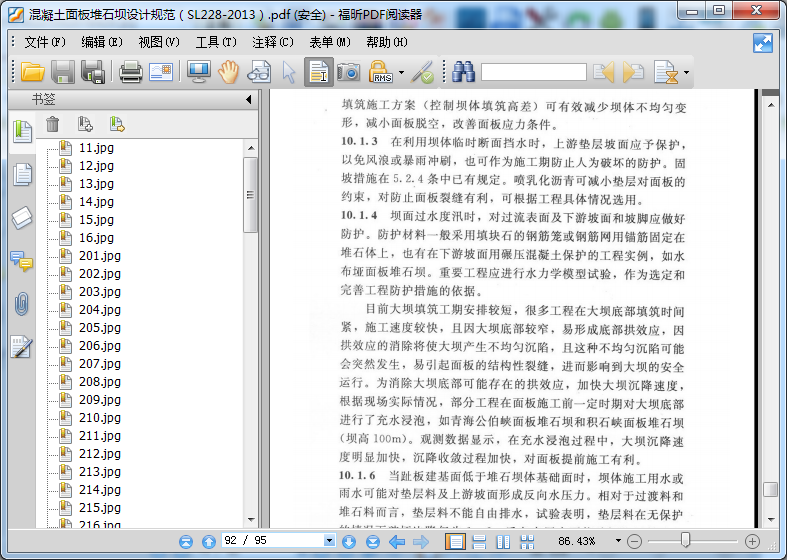Go to the next page
Image resolution: width=787 pixels, height=560 pixels.
pyautogui.click(x=349, y=541)
